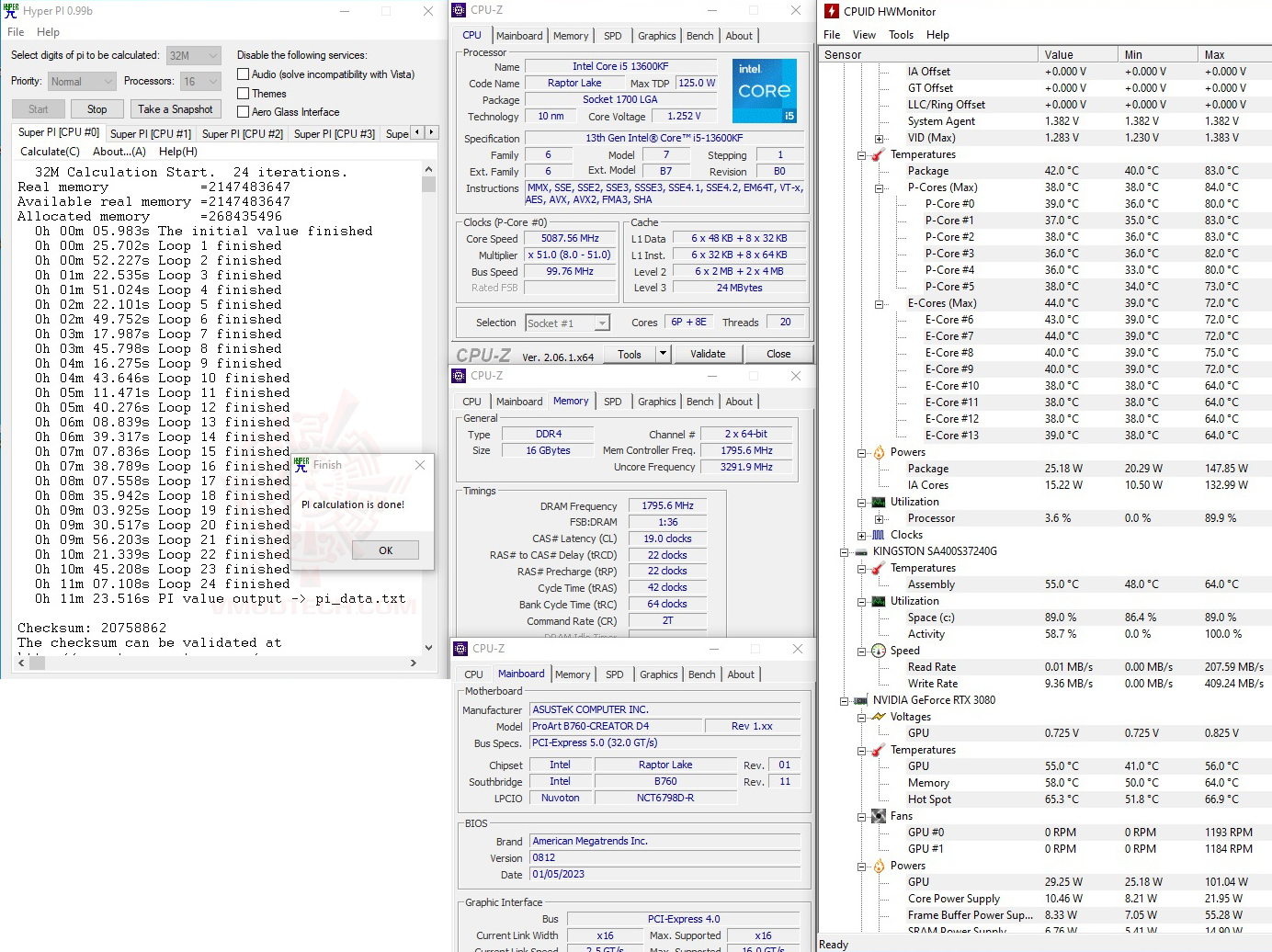Collapse the NVIDIA GeForce RTX 3080 node
The height and width of the screenshot is (952, 1272).
pos(844,700)
